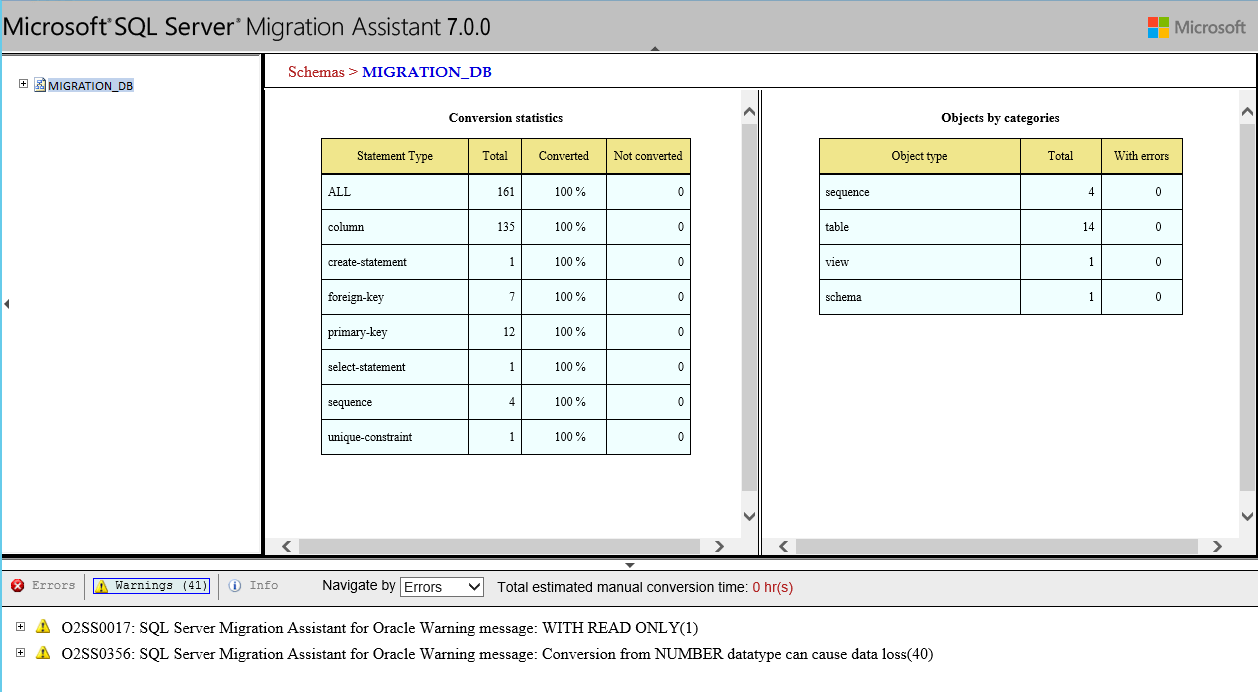Collapse the left tree panel arrow
This screenshot has width=1258, height=692.
[6, 303]
